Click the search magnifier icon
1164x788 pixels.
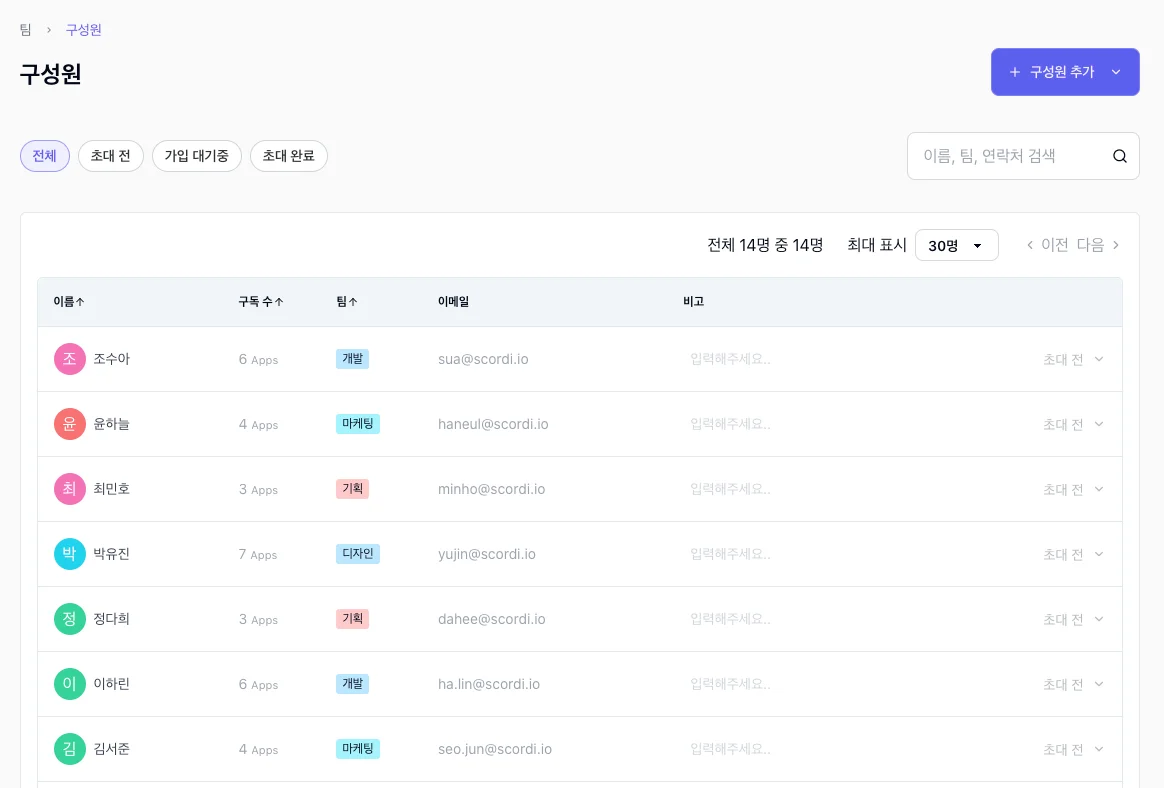click(1119, 156)
